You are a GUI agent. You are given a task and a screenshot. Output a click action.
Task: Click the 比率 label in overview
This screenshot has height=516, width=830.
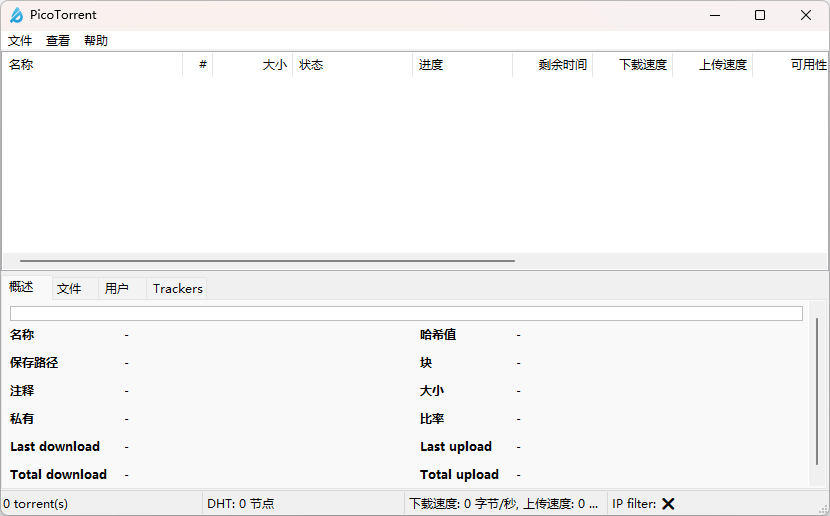[432, 419]
